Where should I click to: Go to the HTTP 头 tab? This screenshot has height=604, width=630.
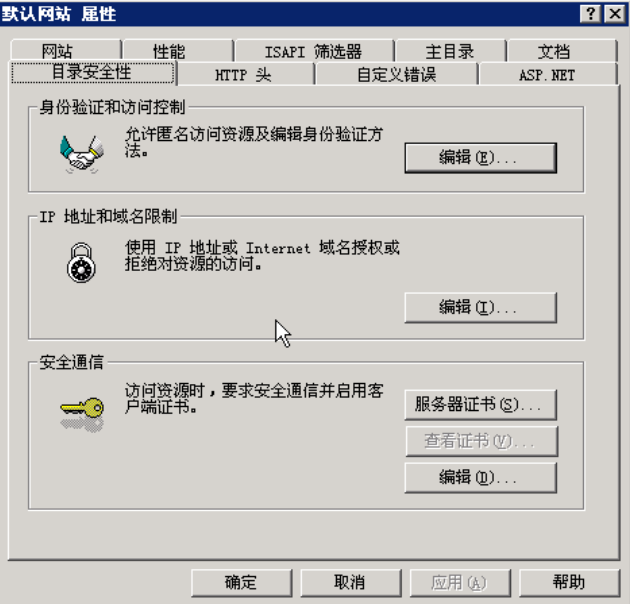(246, 74)
